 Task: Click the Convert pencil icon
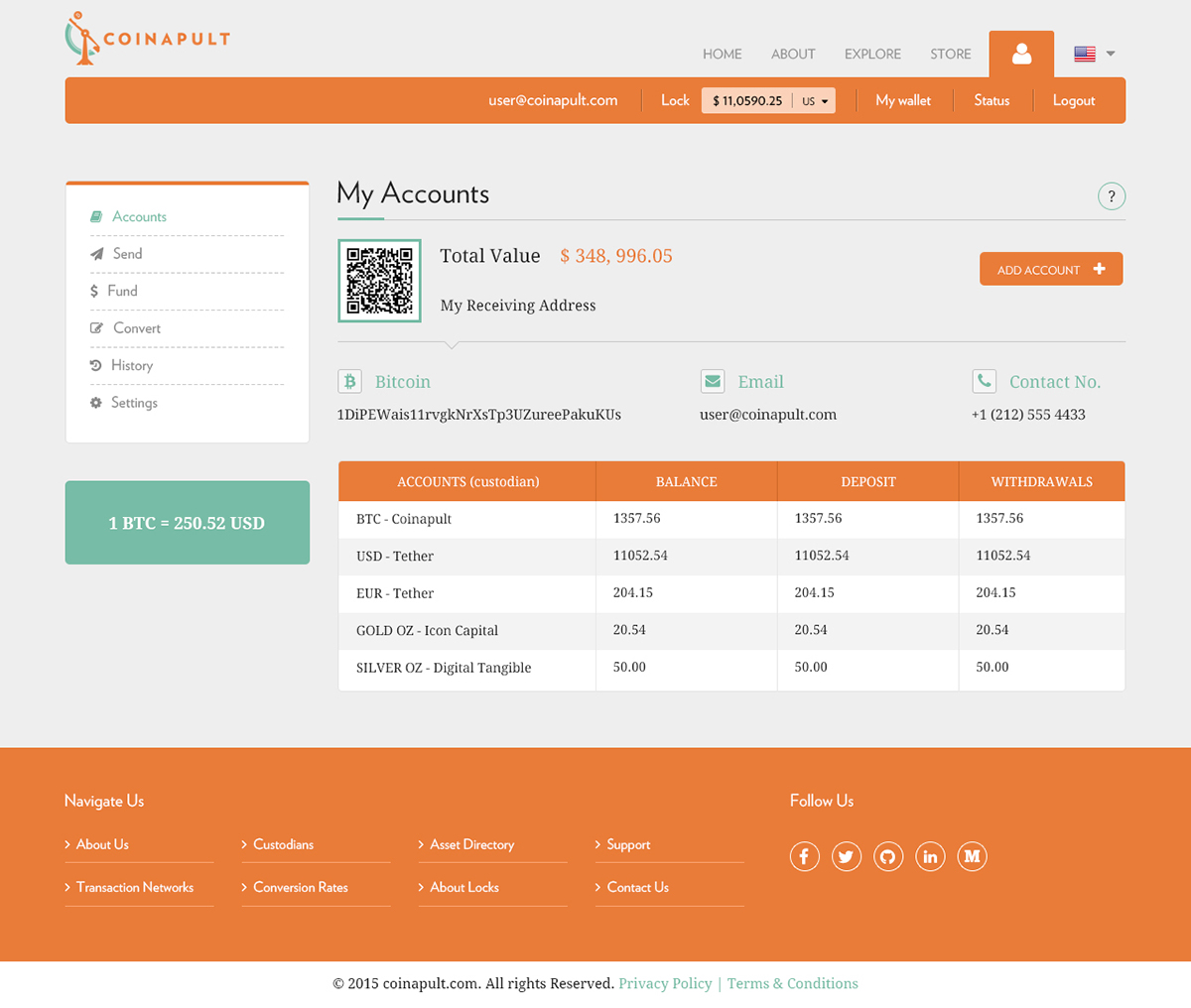point(96,327)
